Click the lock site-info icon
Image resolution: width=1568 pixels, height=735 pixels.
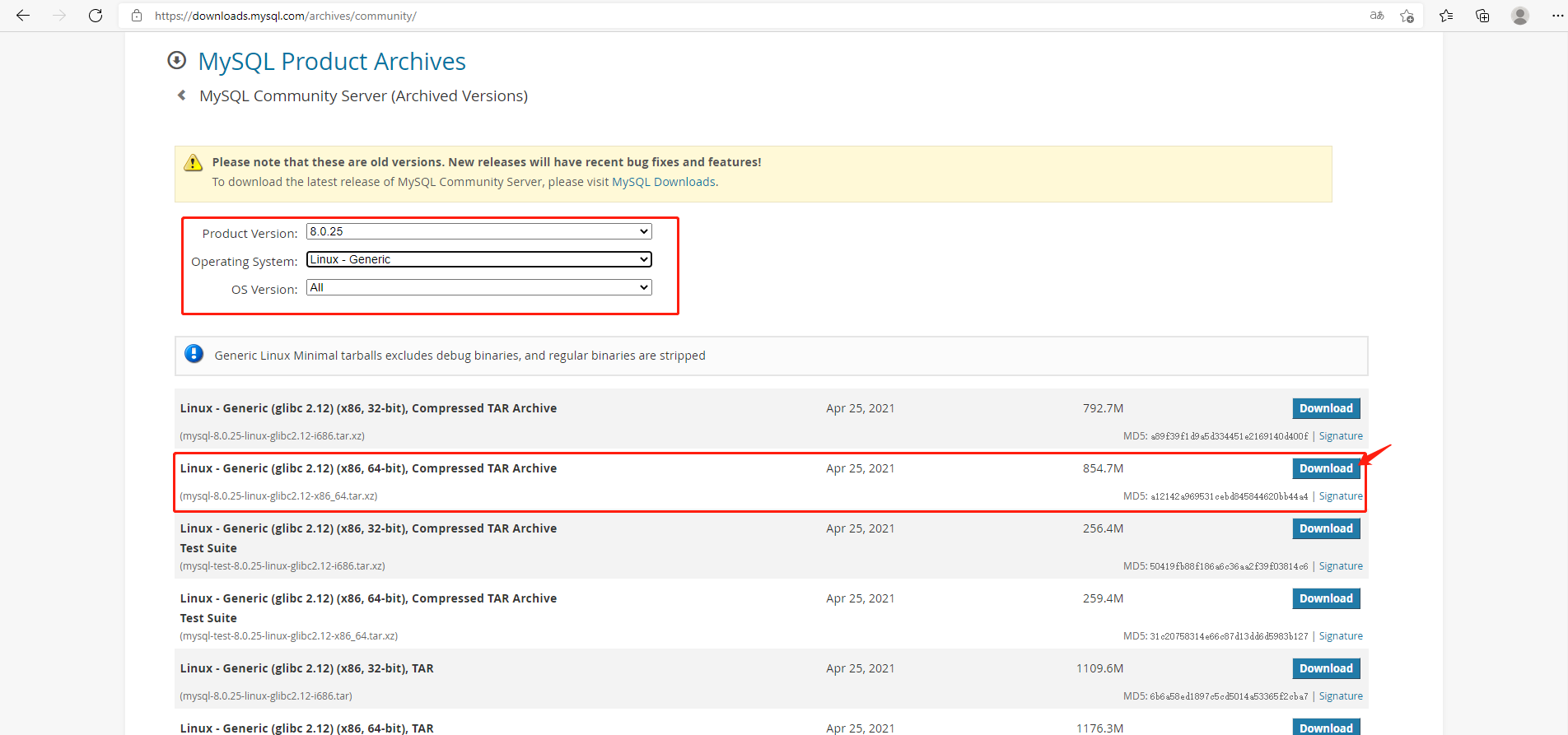pos(137,16)
